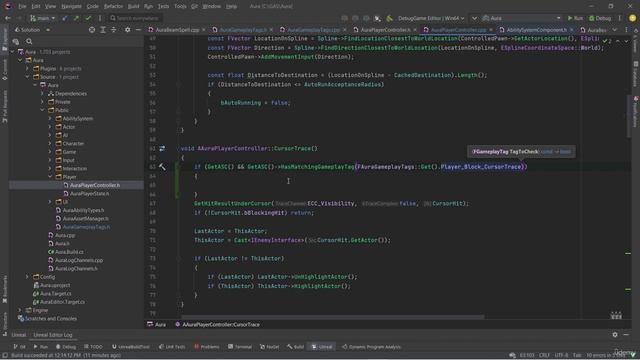Hide the Solution panel with minus icon
Image resolution: width=640 pixels, height=360 pixels.
coord(138,30)
